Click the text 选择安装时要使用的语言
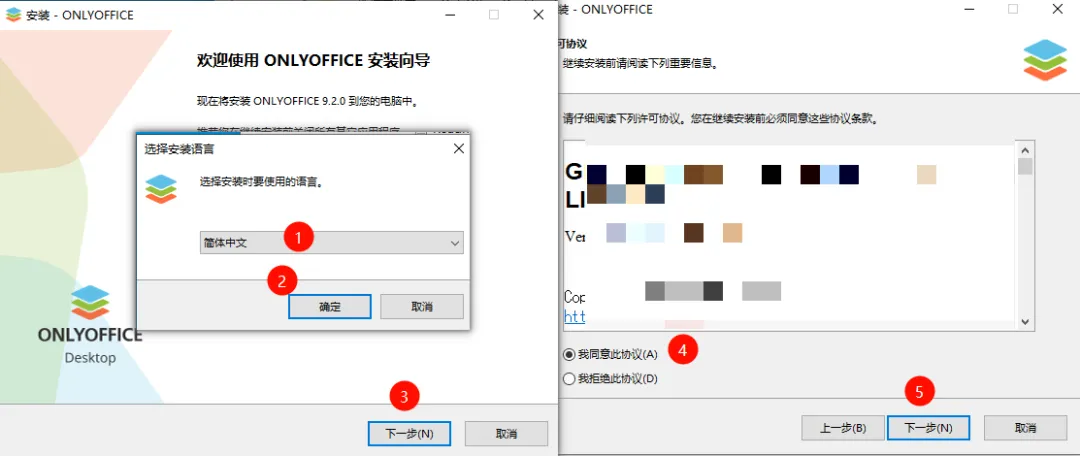Screen dimensions: 1080x456 coord(262,183)
